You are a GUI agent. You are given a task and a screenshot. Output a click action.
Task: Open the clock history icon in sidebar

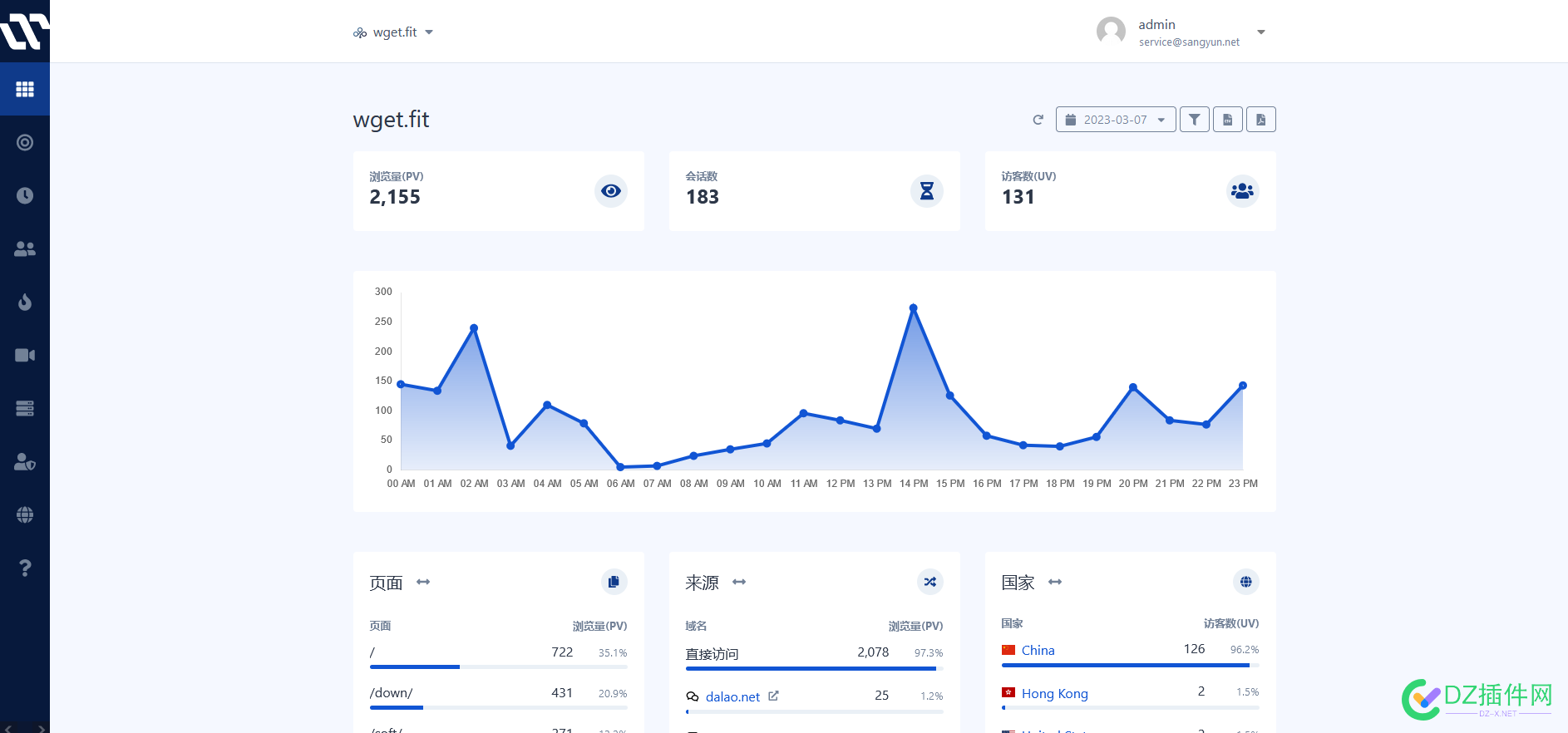(25, 195)
